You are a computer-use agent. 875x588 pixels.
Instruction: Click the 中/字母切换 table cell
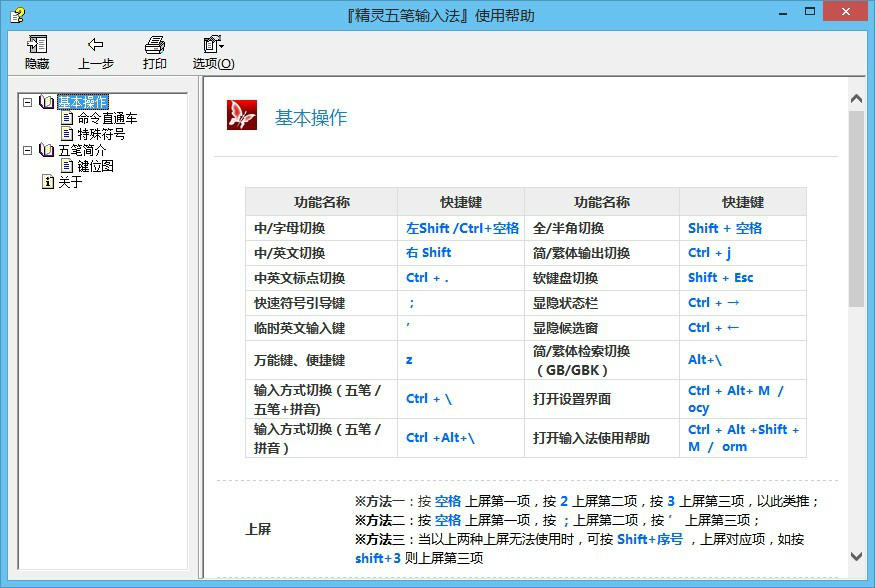pos(321,228)
